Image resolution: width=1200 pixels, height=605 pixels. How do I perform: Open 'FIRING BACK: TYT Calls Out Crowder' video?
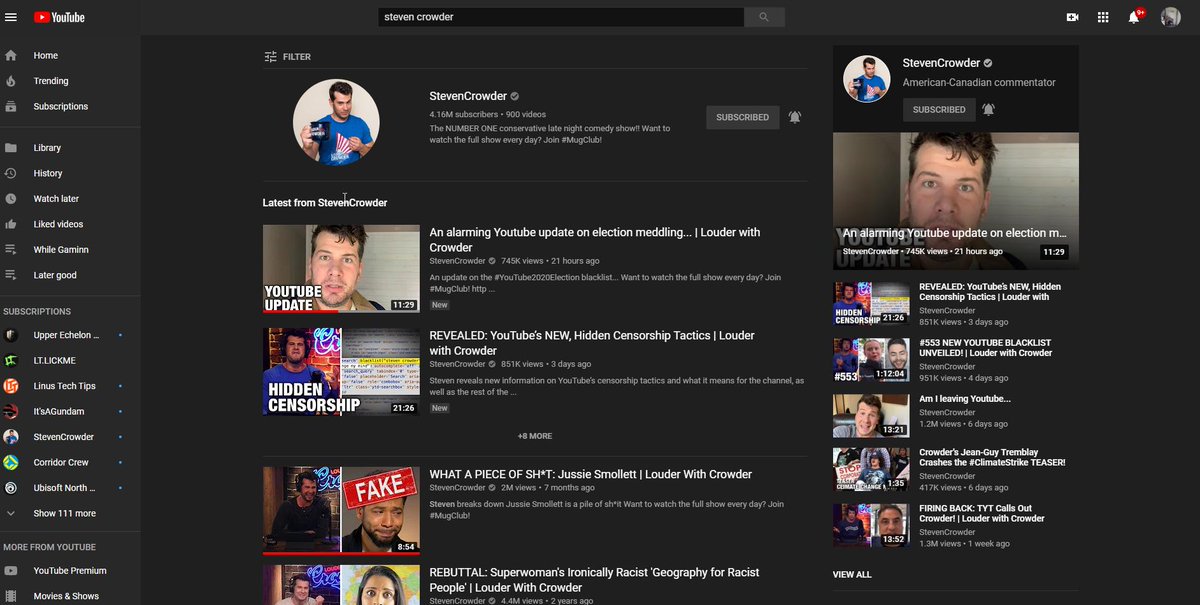click(x=982, y=513)
